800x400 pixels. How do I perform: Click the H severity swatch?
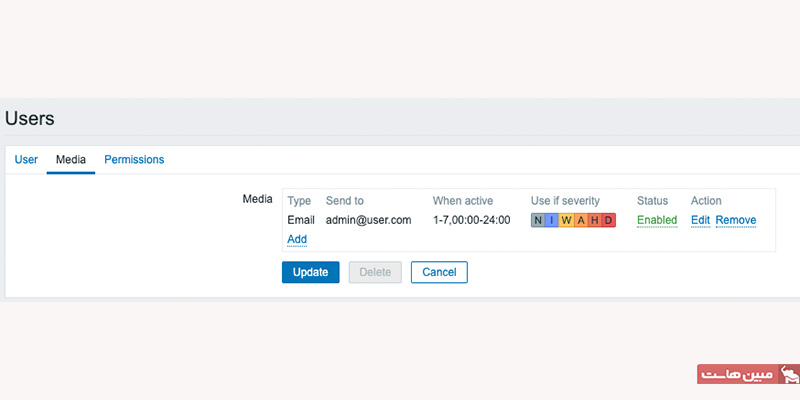click(594, 220)
